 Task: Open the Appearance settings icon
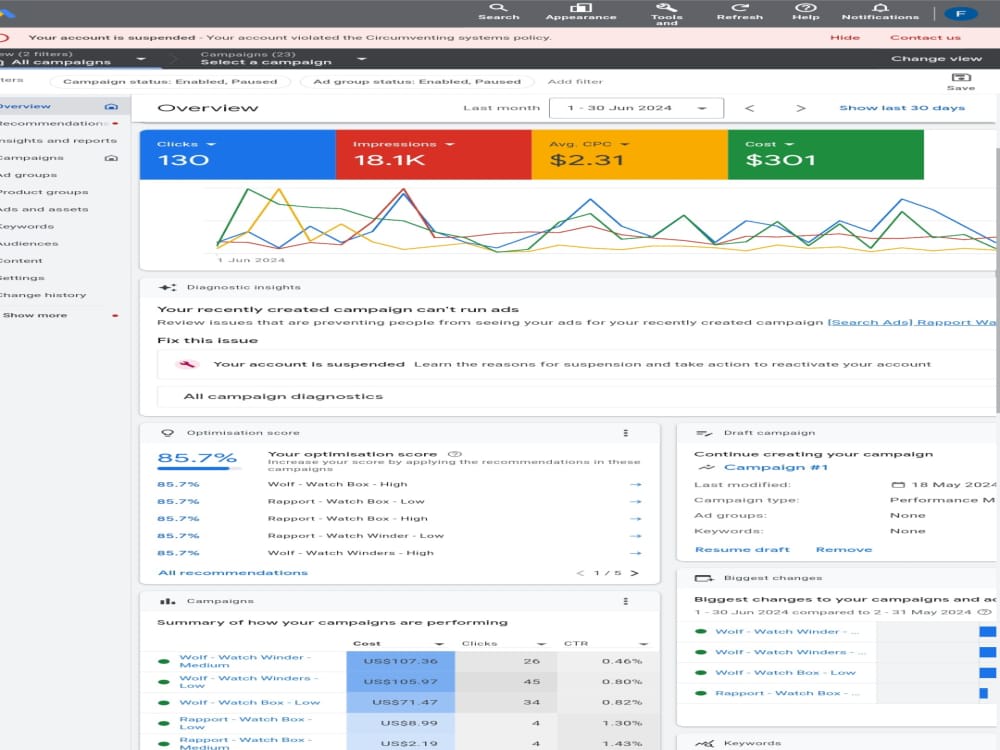tap(580, 11)
